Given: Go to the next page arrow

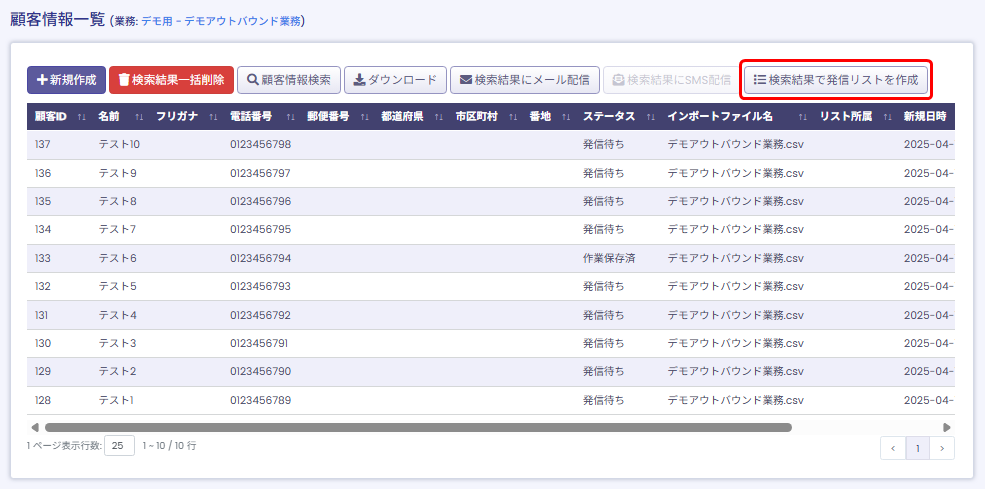Looking at the screenshot, I should (x=941, y=448).
